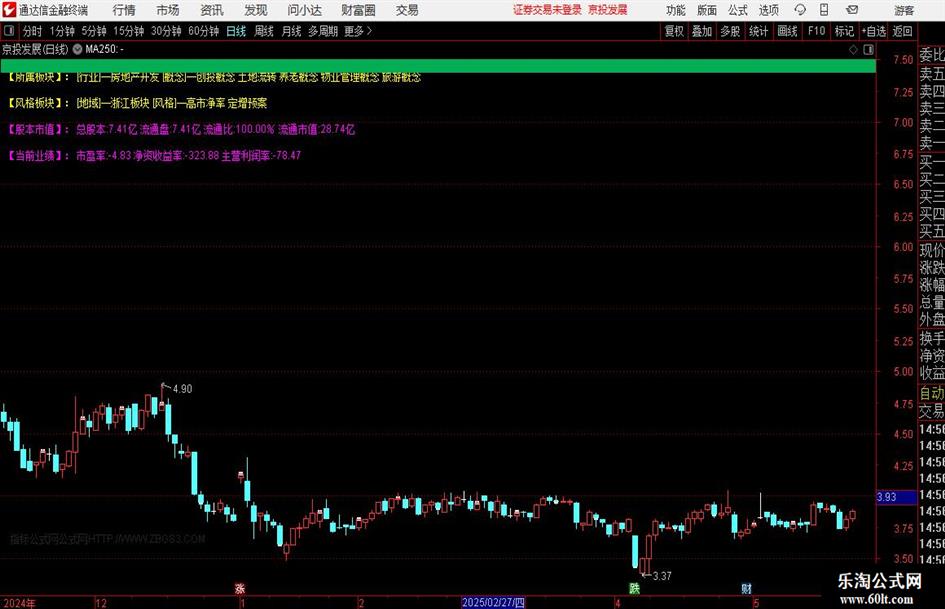The image size is (945, 609).
Task: Click the 委比 label in side panel
Action: [932, 55]
